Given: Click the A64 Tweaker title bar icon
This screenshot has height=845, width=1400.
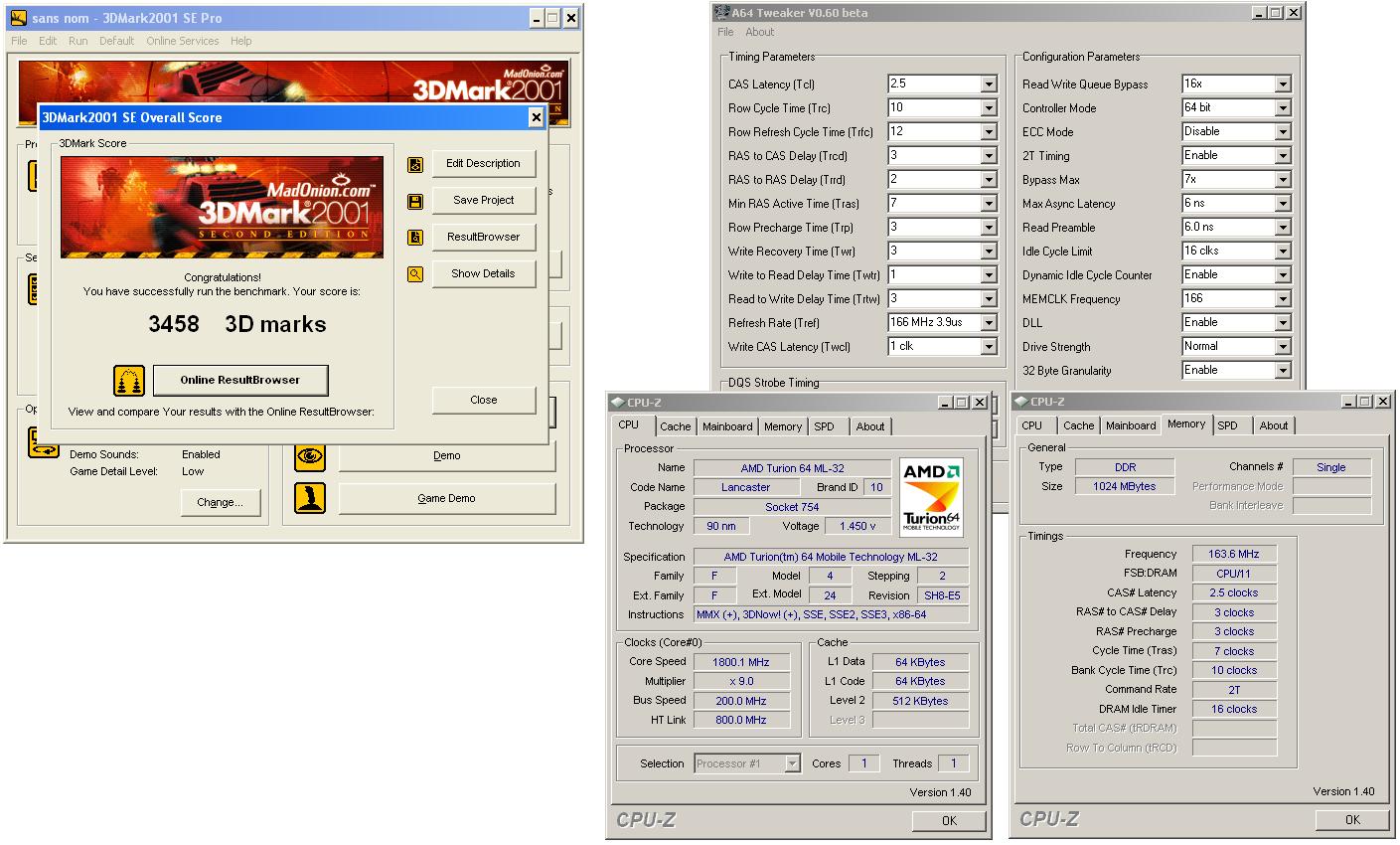Looking at the screenshot, I should (721, 13).
